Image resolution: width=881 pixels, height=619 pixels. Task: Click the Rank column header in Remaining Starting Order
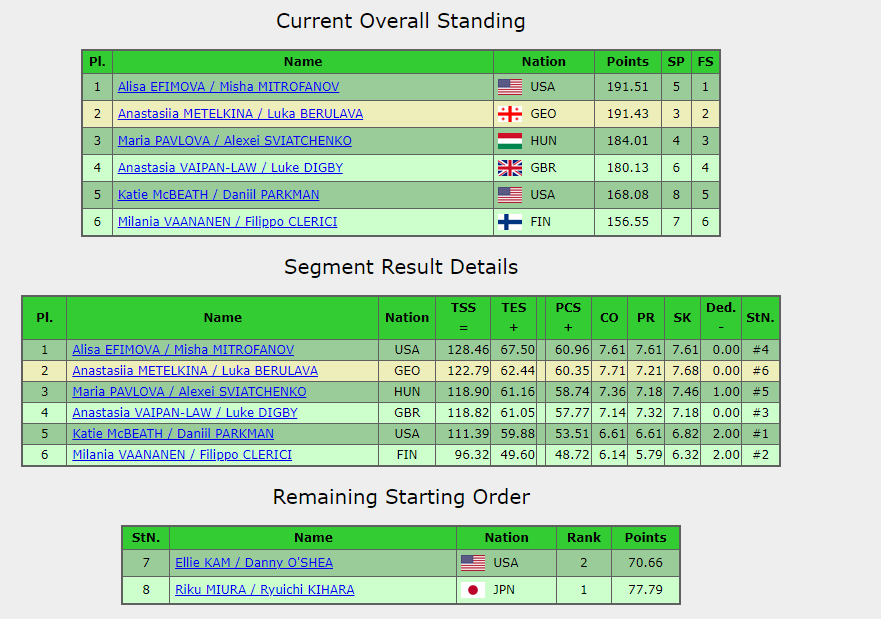pyautogui.click(x=584, y=538)
